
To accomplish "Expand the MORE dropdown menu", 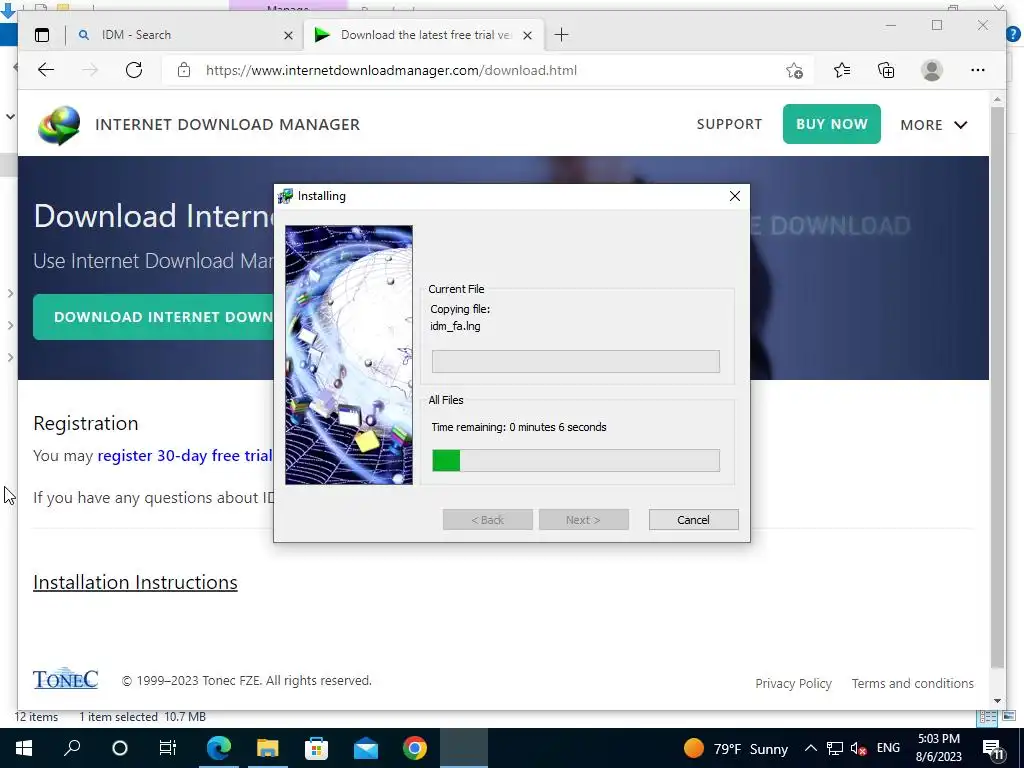I will pos(933,125).
